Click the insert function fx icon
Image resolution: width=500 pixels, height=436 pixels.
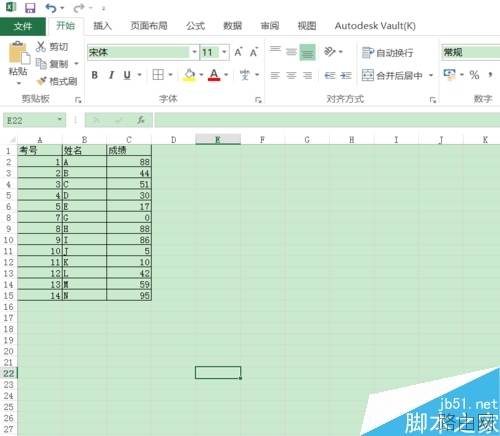(x=141, y=120)
